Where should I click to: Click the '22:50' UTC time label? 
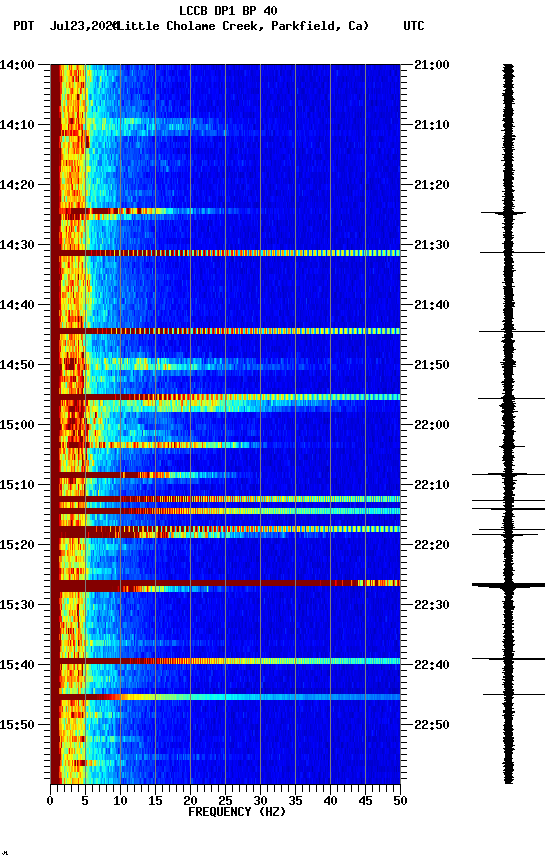pos(432,726)
